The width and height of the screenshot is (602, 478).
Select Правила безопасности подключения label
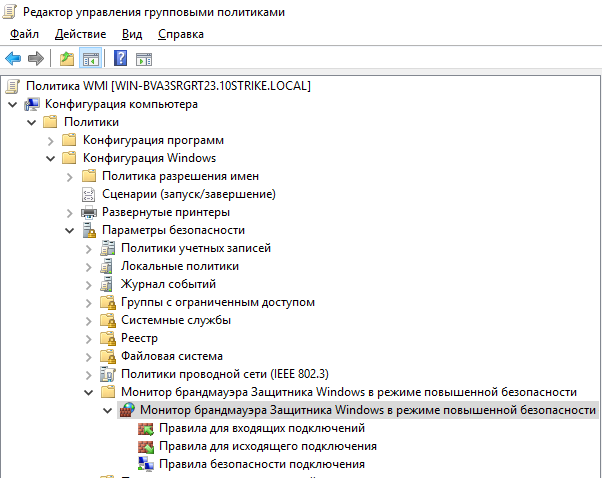point(262,464)
